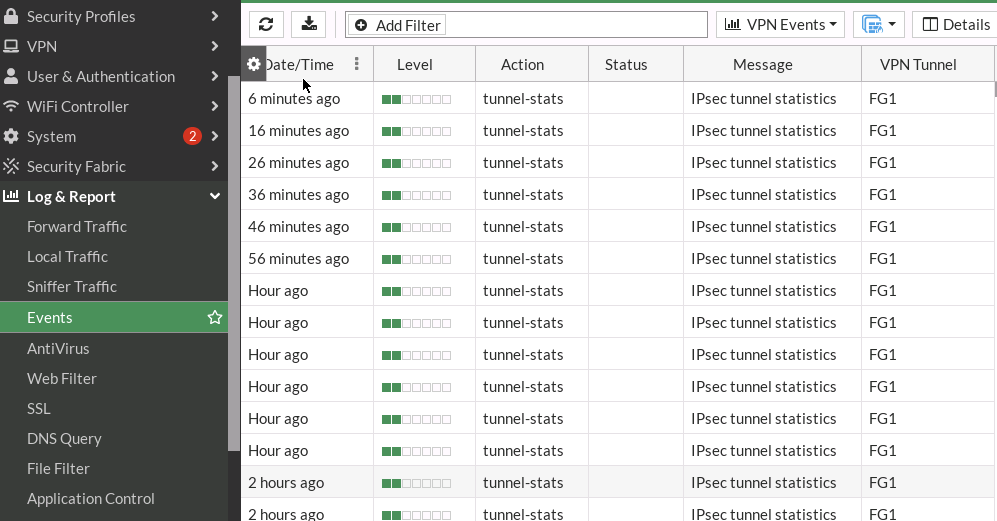997x521 pixels.
Task: Expand the User & Authentication menu
Action: coord(215,77)
